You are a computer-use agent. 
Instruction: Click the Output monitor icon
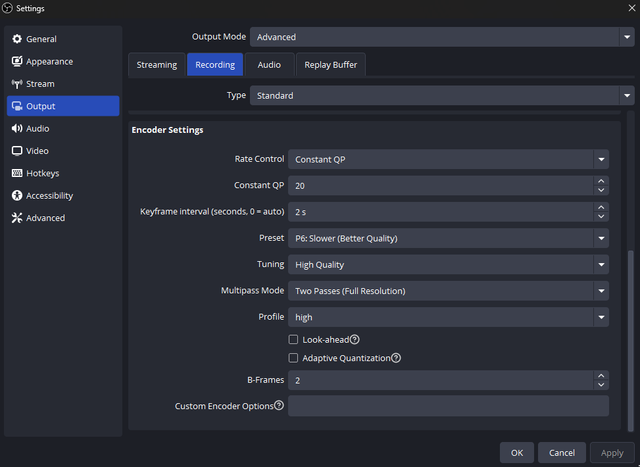[x=17, y=106]
